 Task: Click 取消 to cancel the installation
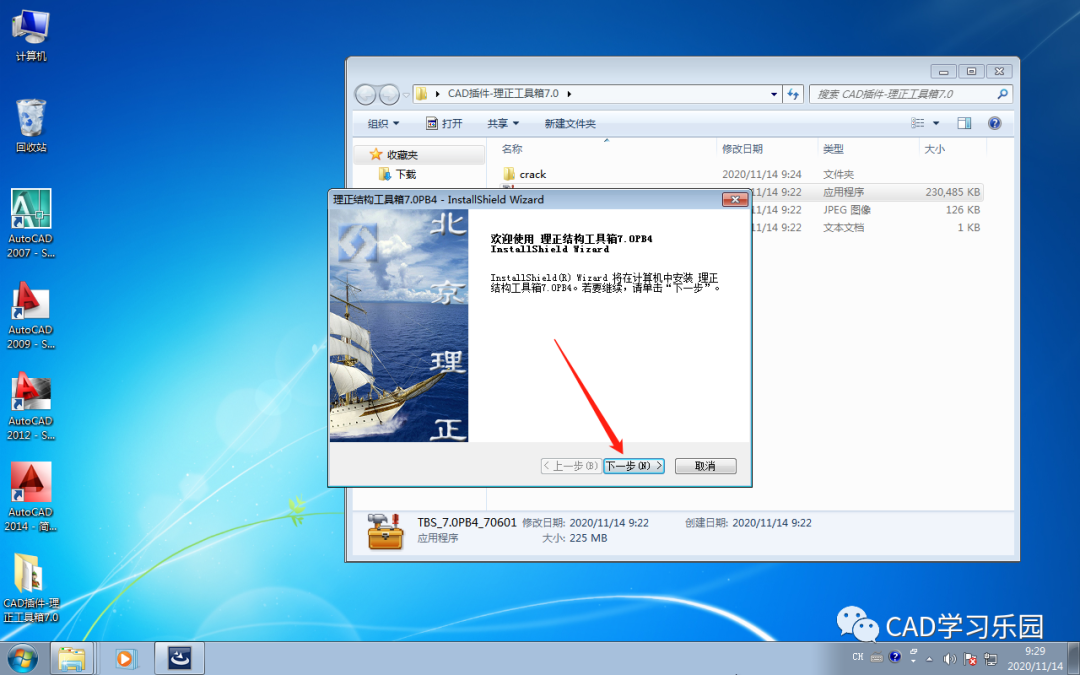[x=705, y=466]
